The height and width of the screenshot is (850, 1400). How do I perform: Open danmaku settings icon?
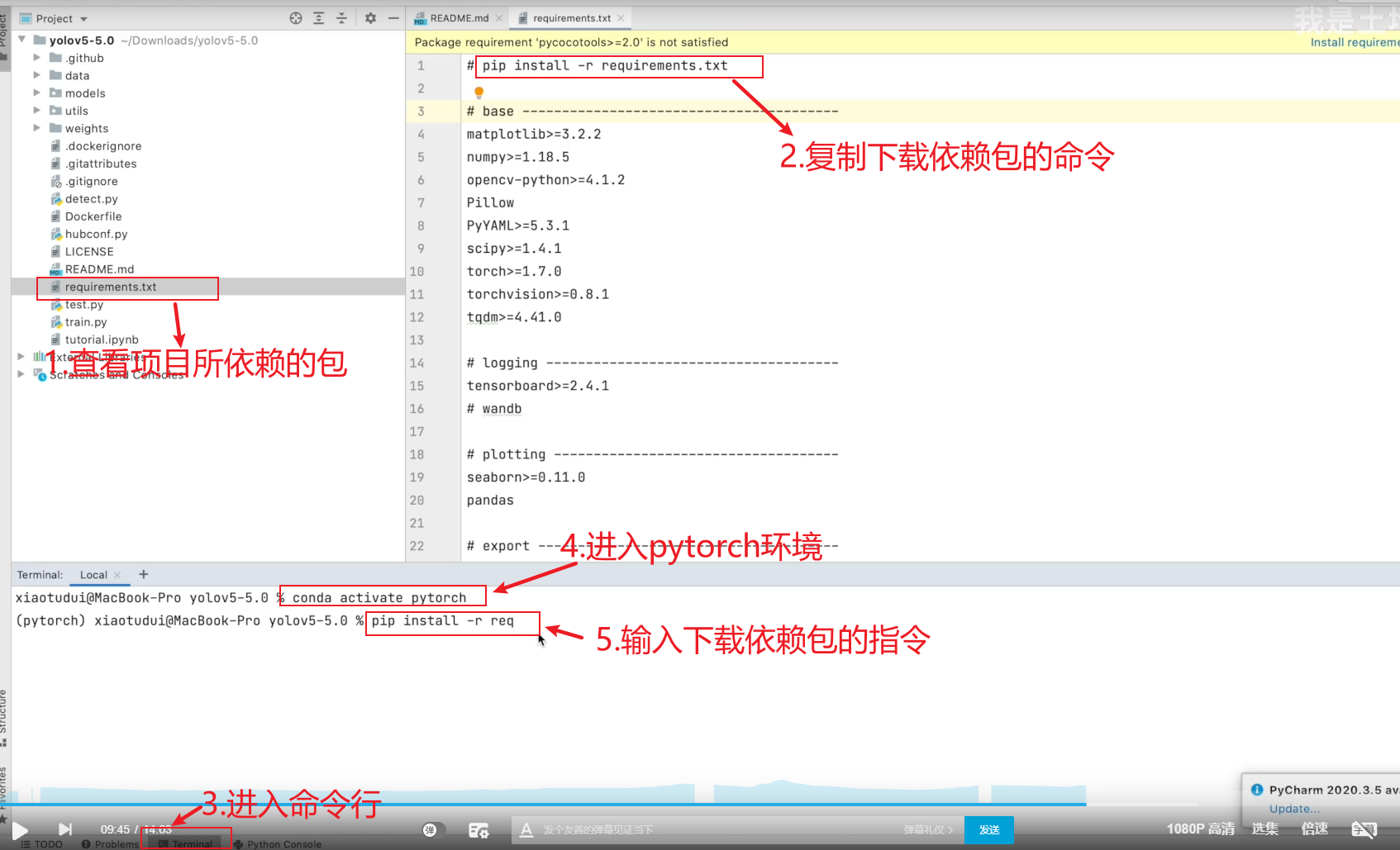click(479, 829)
